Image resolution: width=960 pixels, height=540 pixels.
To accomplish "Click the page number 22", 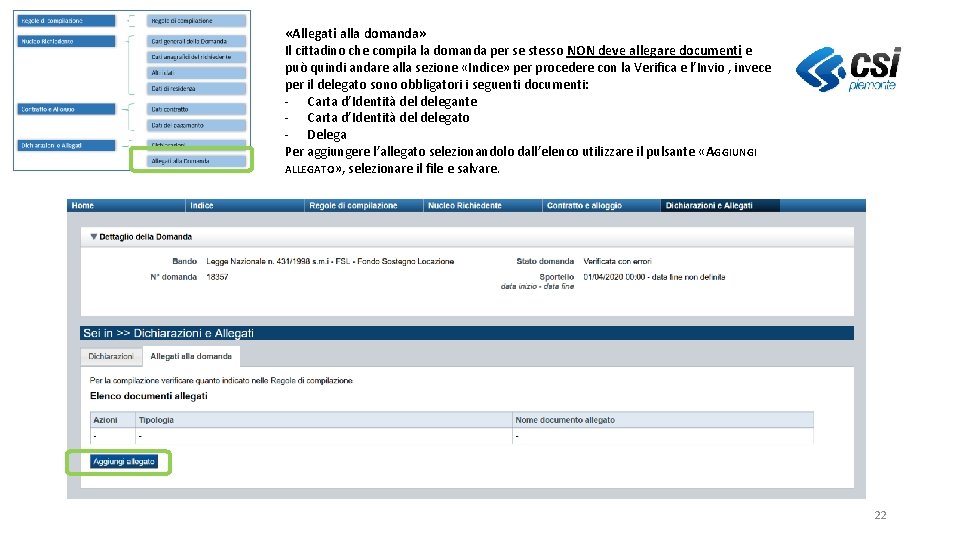I will tap(880, 516).
